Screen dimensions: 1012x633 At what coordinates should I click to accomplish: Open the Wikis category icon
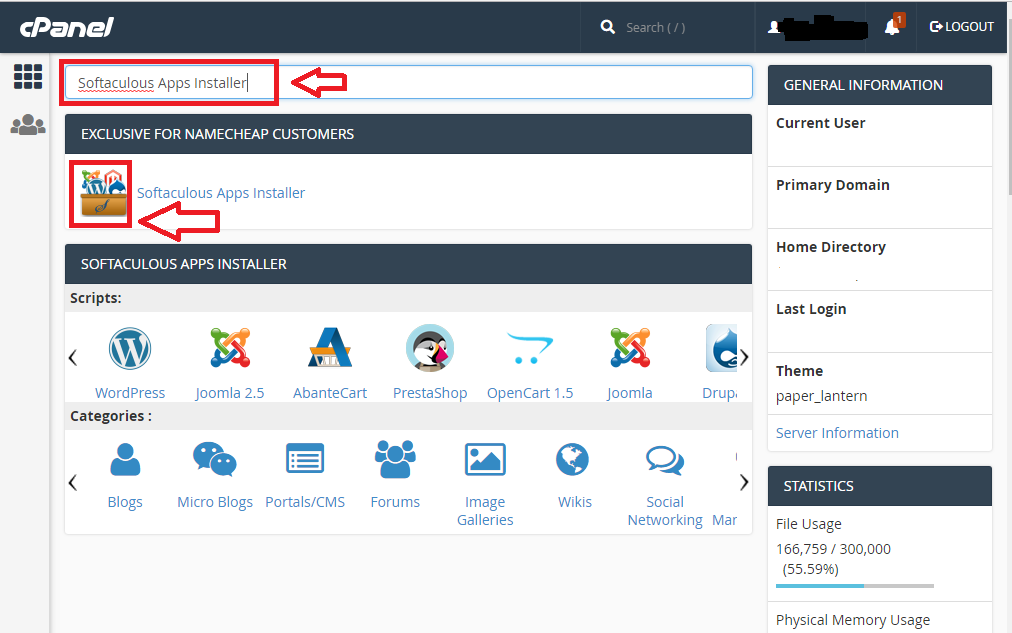tap(574, 458)
